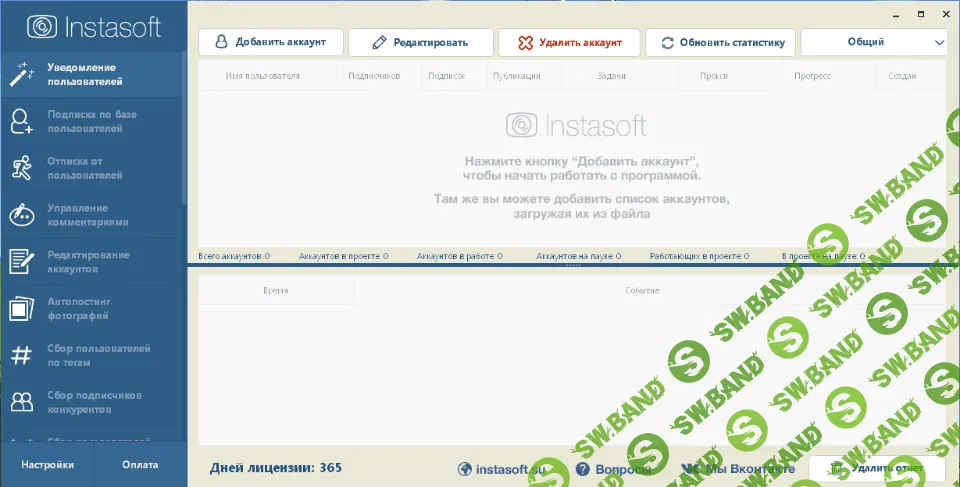Click the Instasoft logo in the sidebar

tap(94, 27)
